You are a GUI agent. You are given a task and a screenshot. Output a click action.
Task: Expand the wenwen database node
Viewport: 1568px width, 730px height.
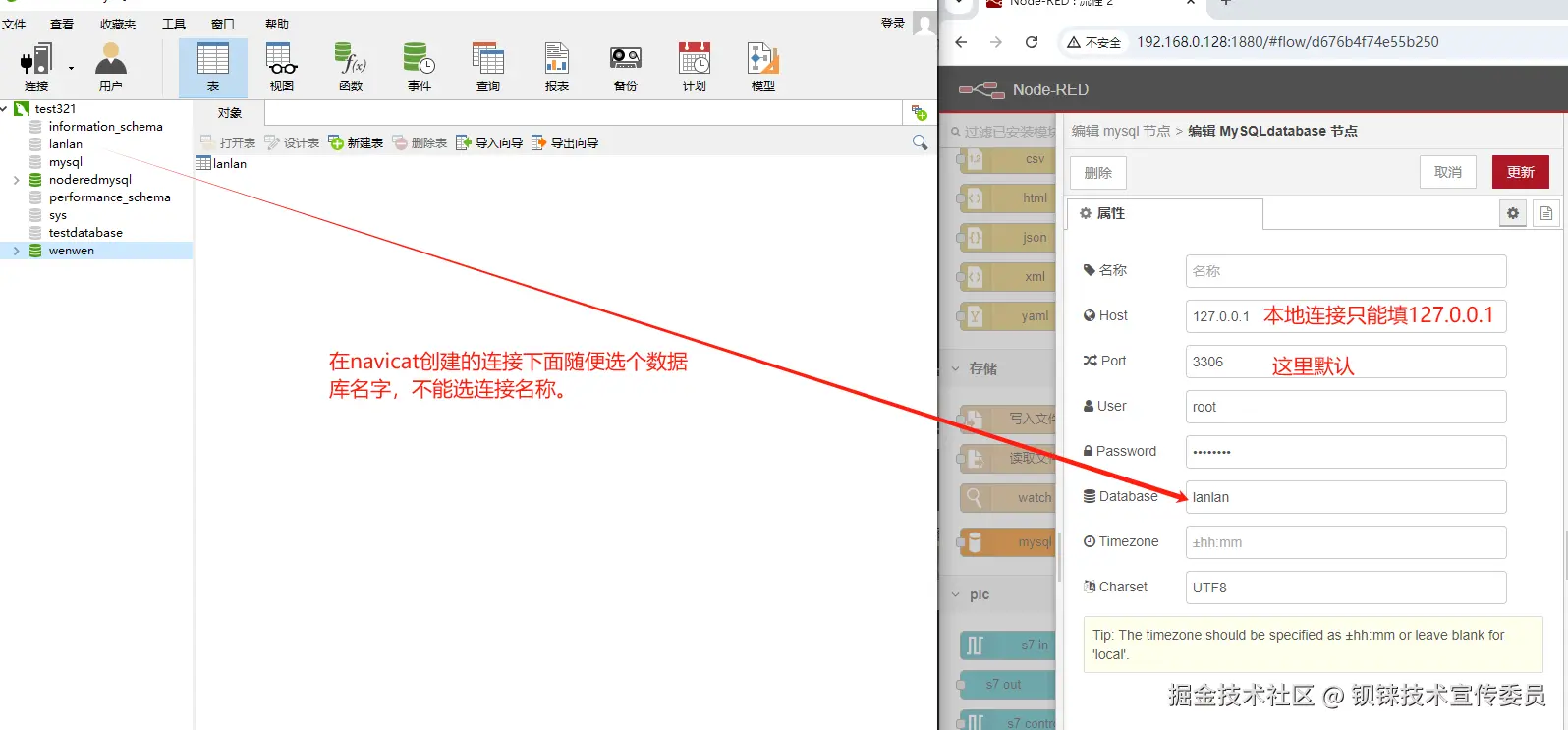tap(16, 251)
